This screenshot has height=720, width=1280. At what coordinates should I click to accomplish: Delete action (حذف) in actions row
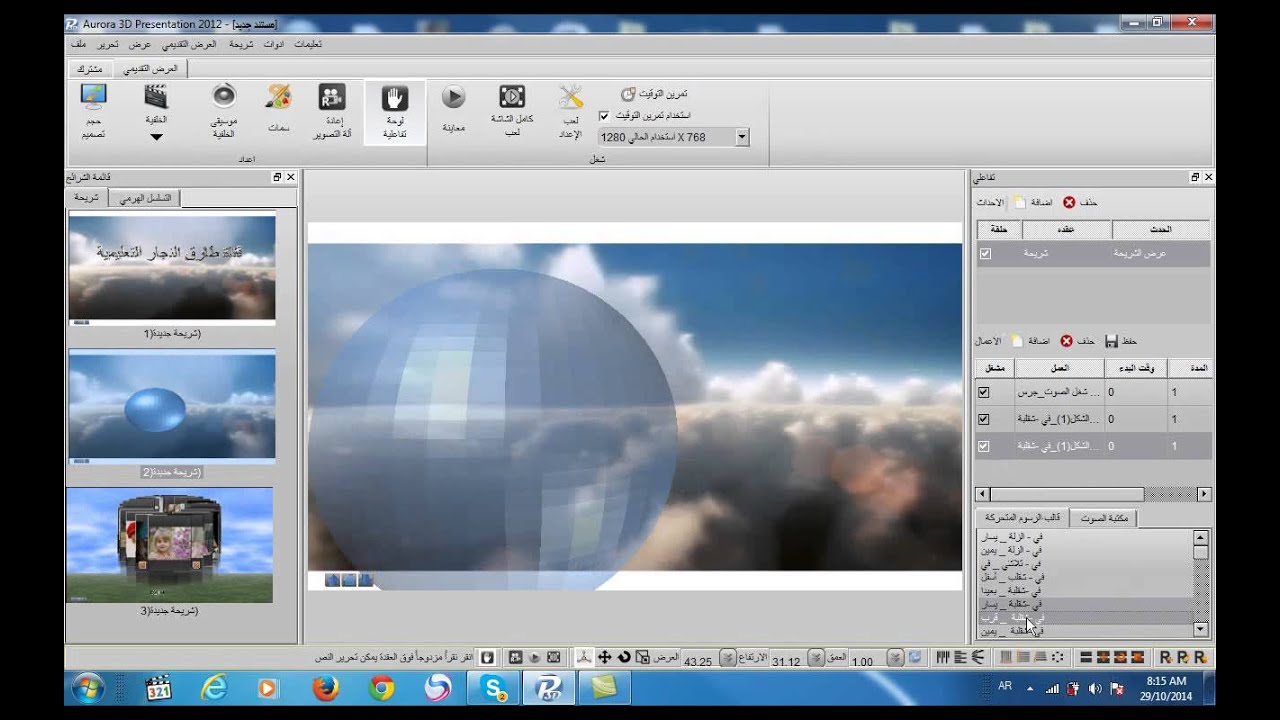pos(1078,341)
